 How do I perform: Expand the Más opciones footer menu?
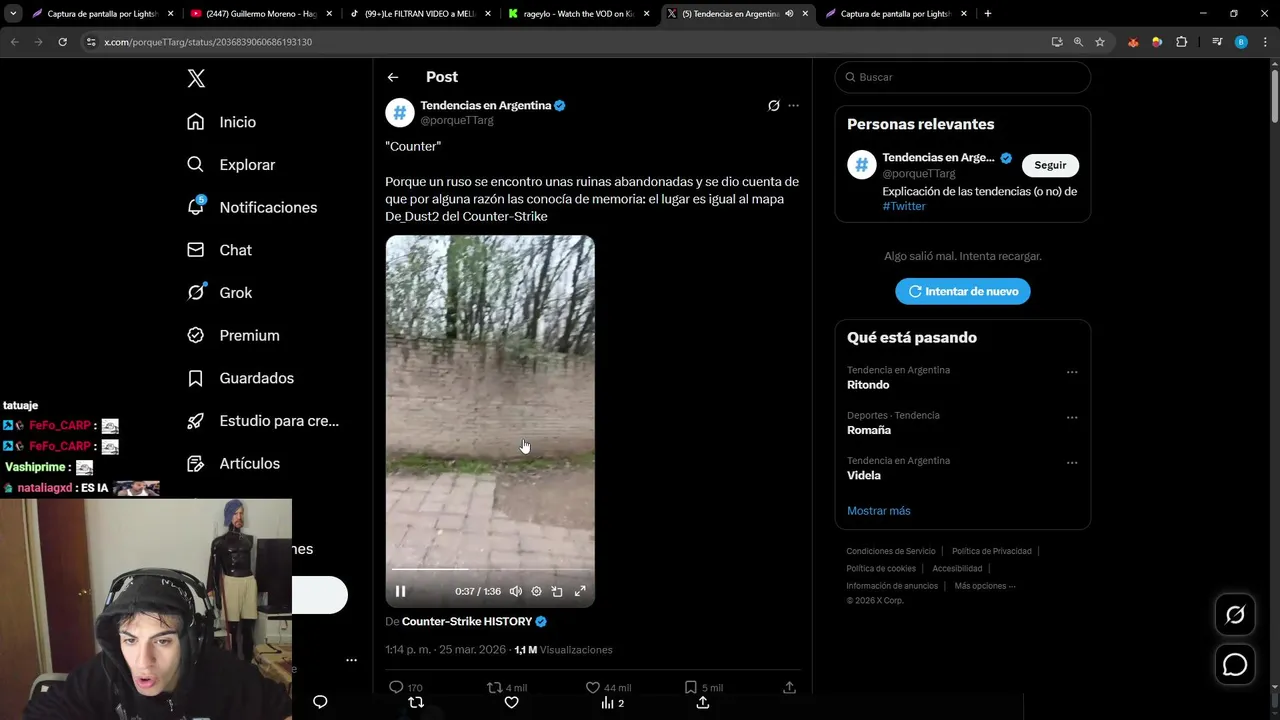(985, 586)
